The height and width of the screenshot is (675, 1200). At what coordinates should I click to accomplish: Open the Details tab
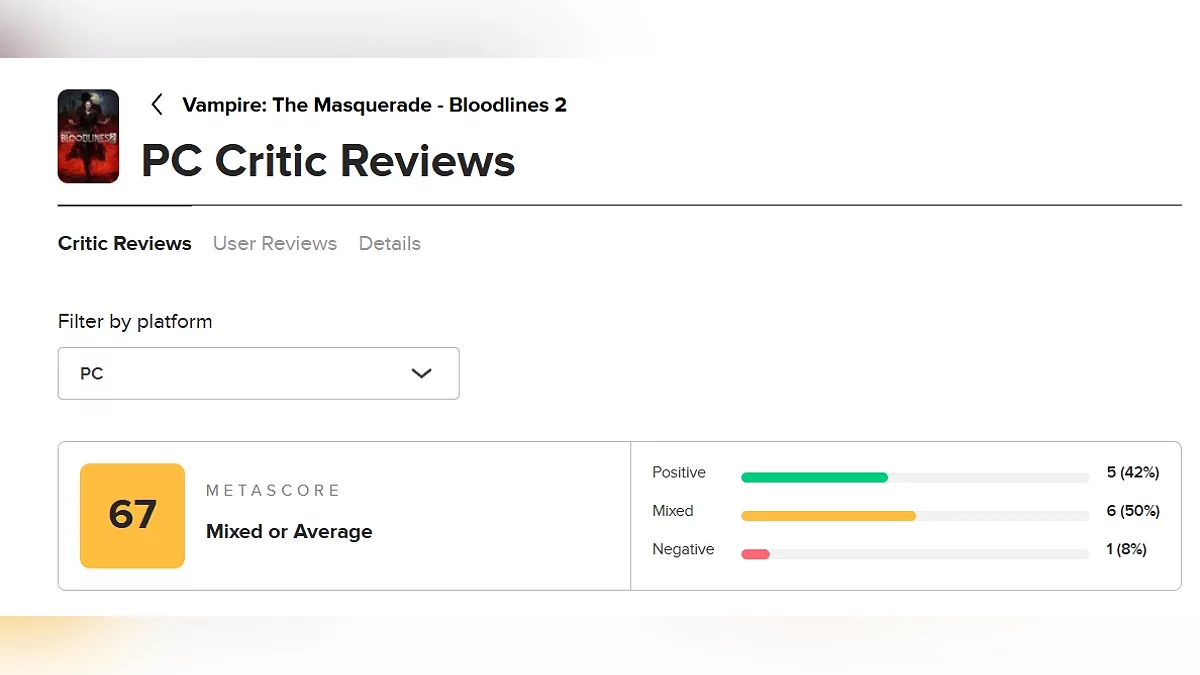point(389,243)
